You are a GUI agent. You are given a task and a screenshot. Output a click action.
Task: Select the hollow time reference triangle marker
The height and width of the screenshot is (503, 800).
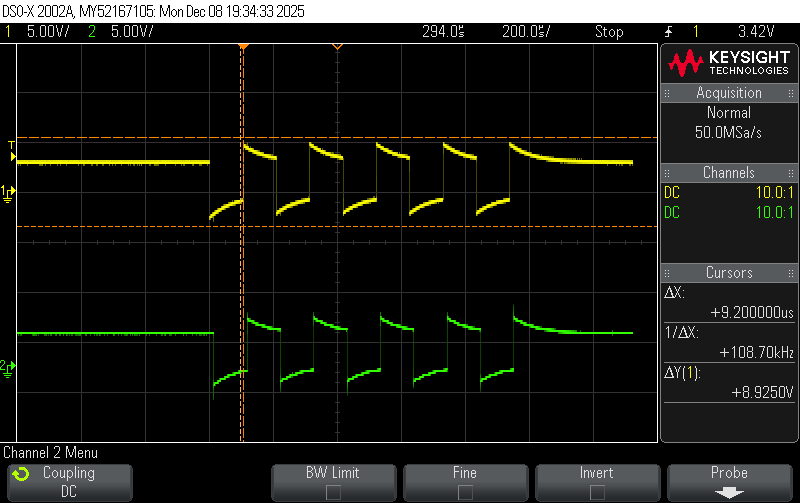coord(337,47)
